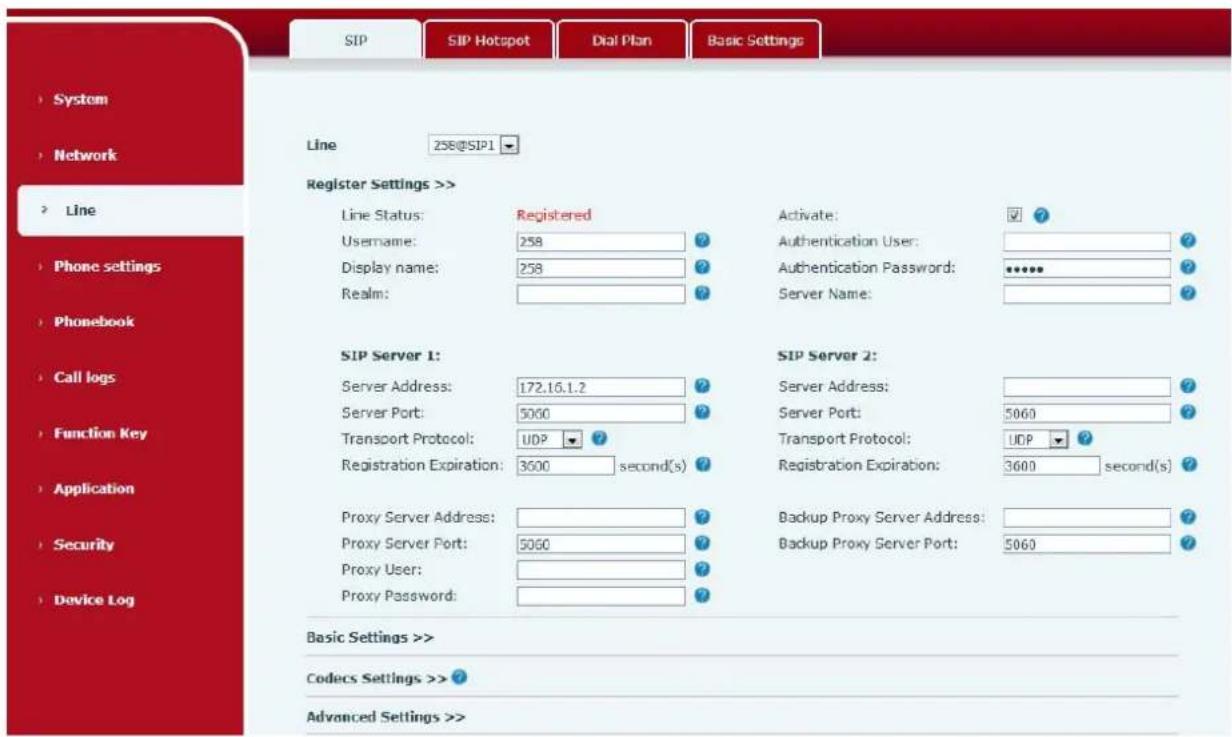Help icon for SIP Server 1 Registration Expiration
Image resolution: width=1232 pixels, height=737 pixels.
click(703, 465)
